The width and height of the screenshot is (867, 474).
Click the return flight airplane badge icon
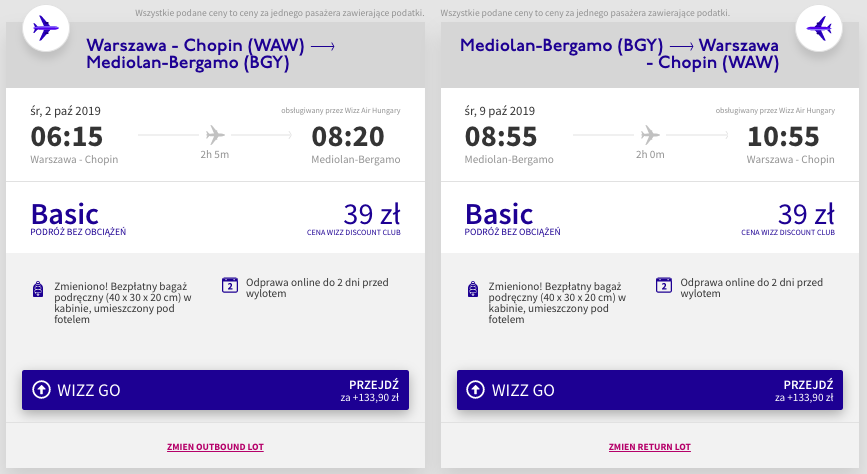(821, 29)
